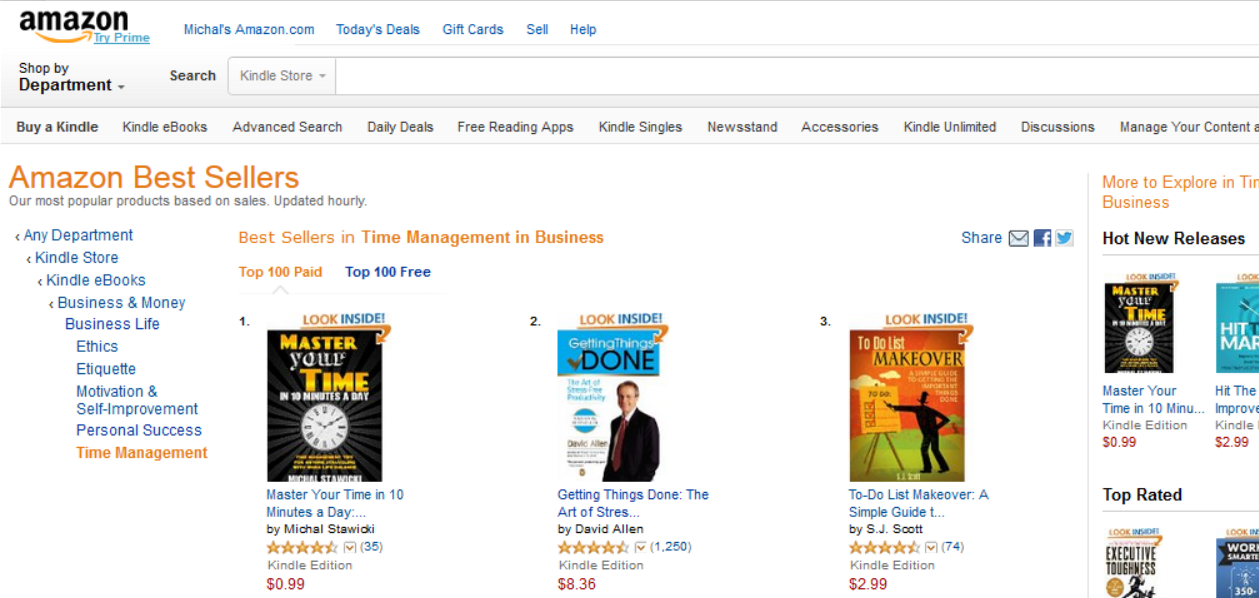Image resolution: width=1259 pixels, height=598 pixels.
Task: Click the Master Your Time book cover
Action: tap(324, 406)
